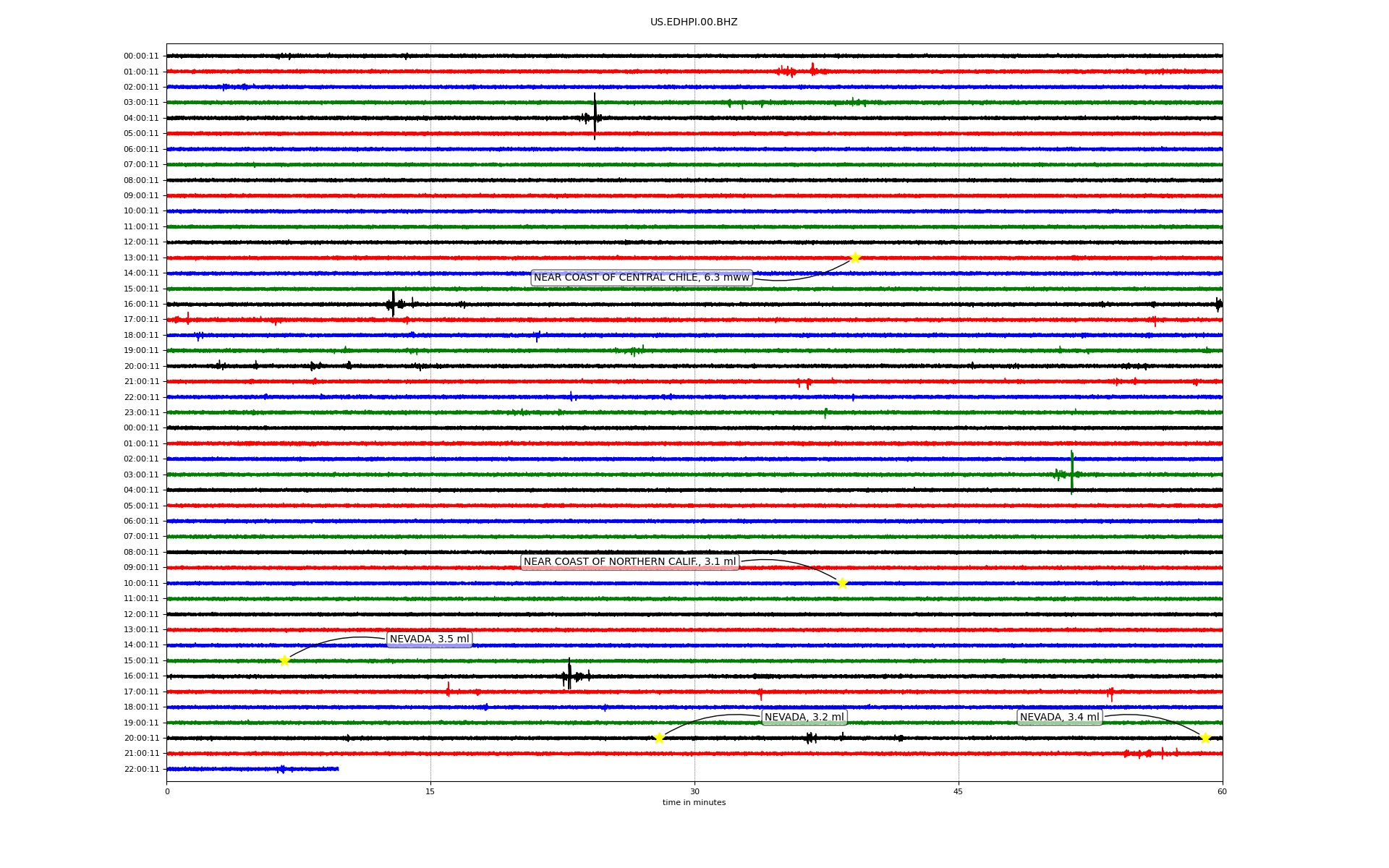Image resolution: width=1389 pixels, height=868 pixels.
Task: Click the NEAR COAST OF NORTHERN CALIF. label
Action: (x=629, y=562)
